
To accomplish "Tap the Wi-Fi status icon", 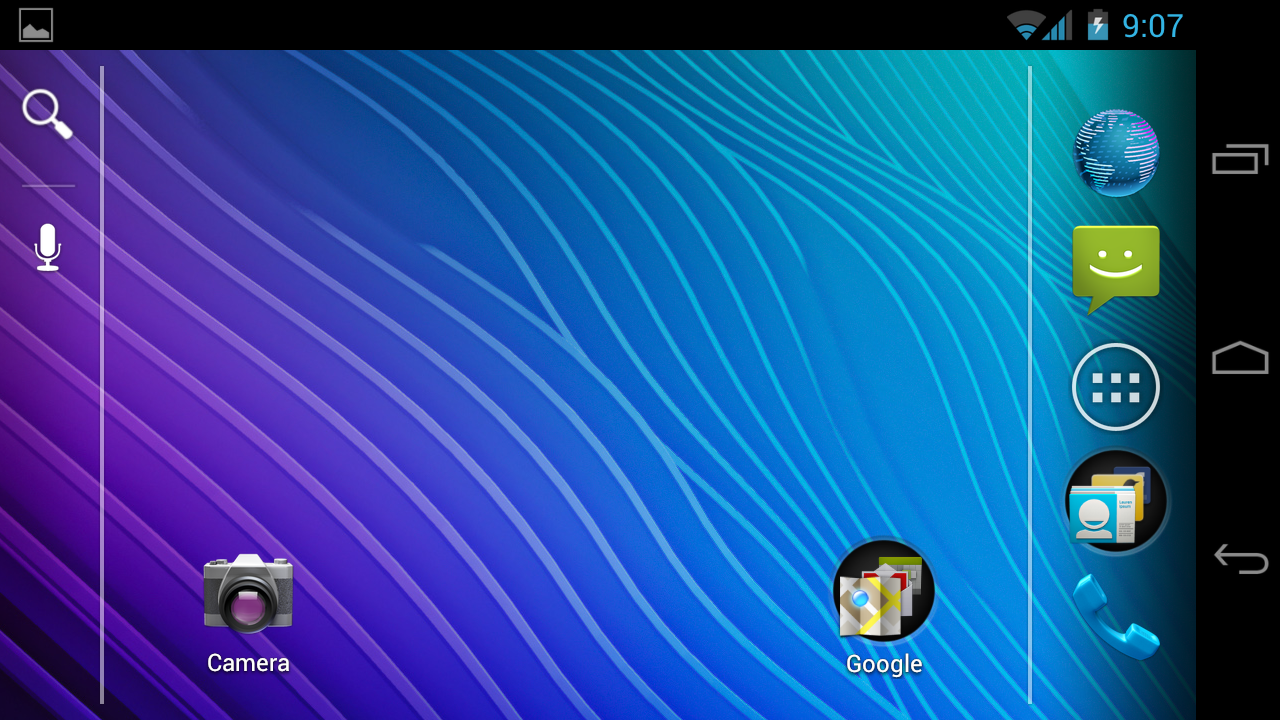I will tap(1025, 25).
